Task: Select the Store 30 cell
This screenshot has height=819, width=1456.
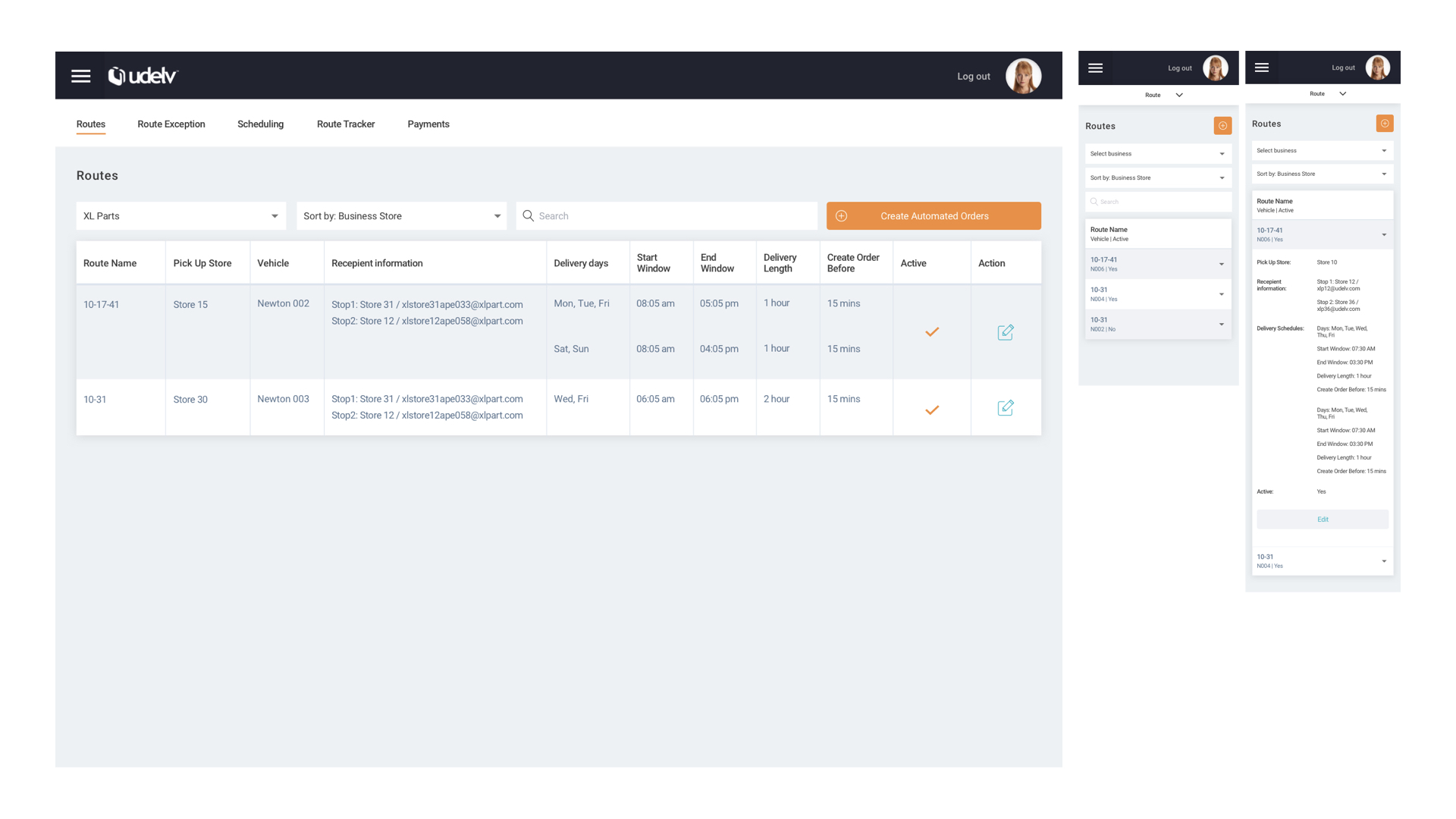Action: tap(190, 400)
